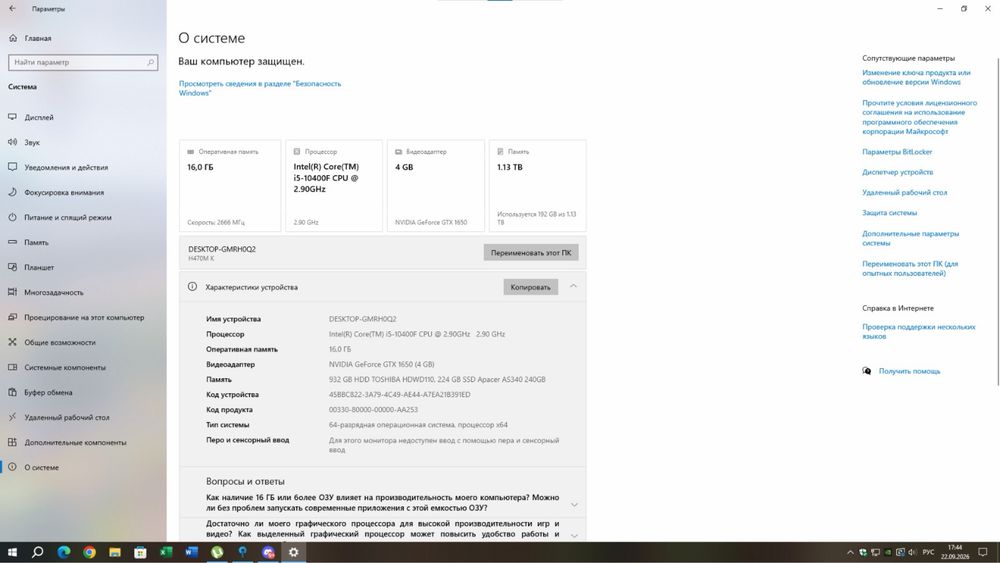Screen dimensions: 1000x563
Task: Collapse Характеристики устройства section chevron
Action: pyautogui.click(x=573, y=286)
